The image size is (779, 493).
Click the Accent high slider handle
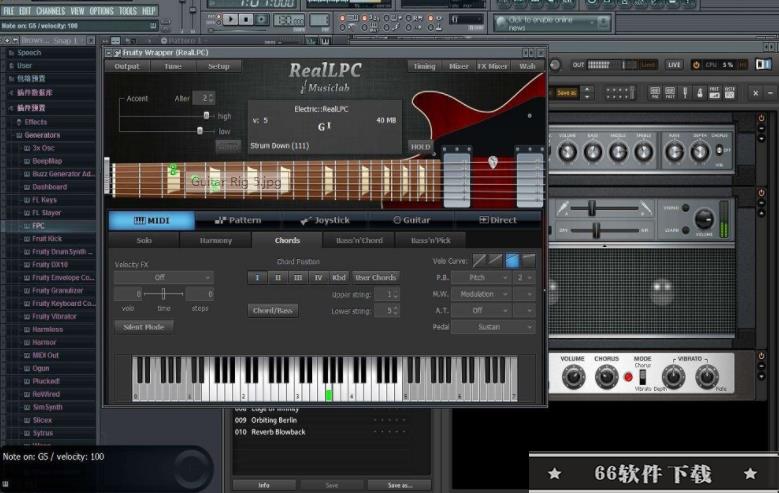[207, 116]
